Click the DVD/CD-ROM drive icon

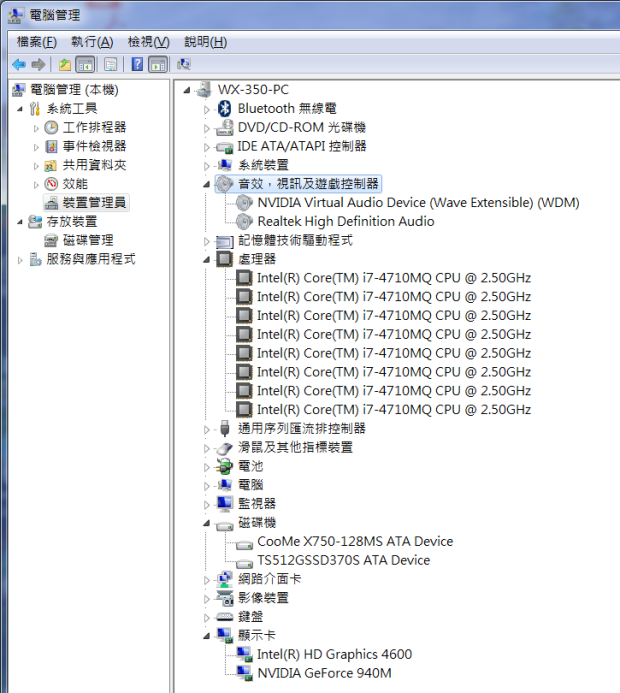(224, 127)
